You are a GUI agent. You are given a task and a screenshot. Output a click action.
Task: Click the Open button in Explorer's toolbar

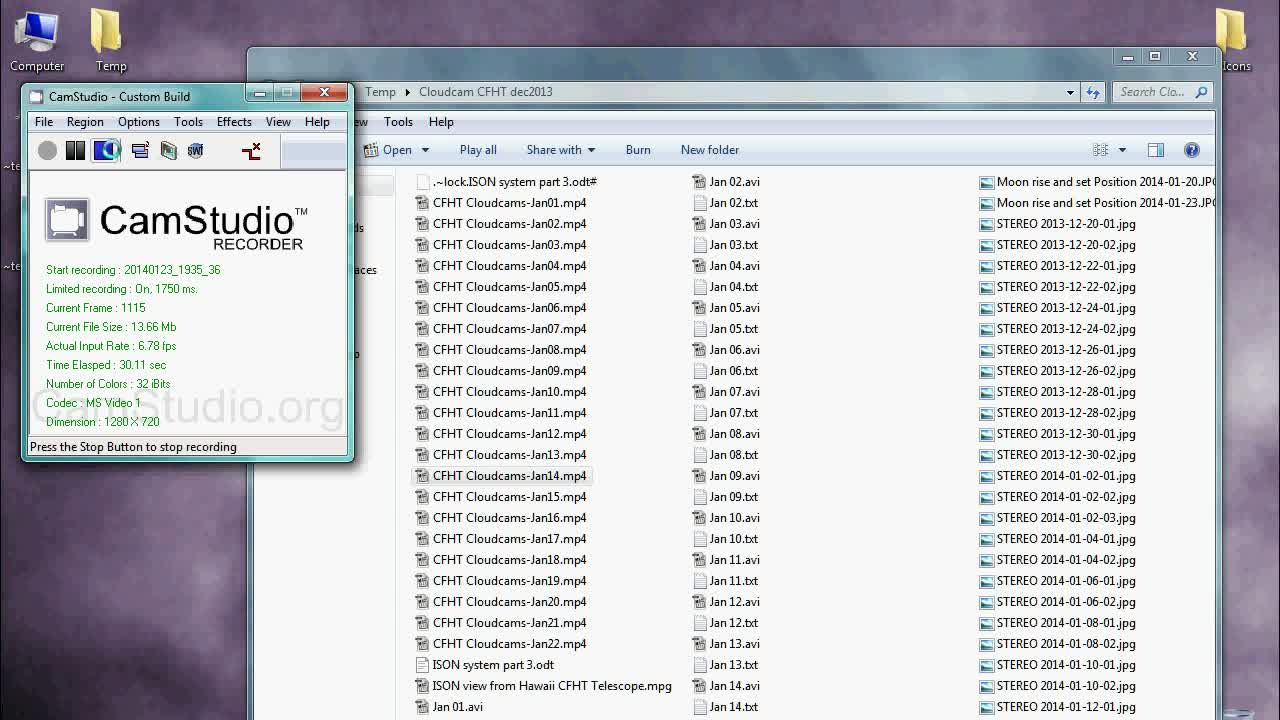pos(388,150)
